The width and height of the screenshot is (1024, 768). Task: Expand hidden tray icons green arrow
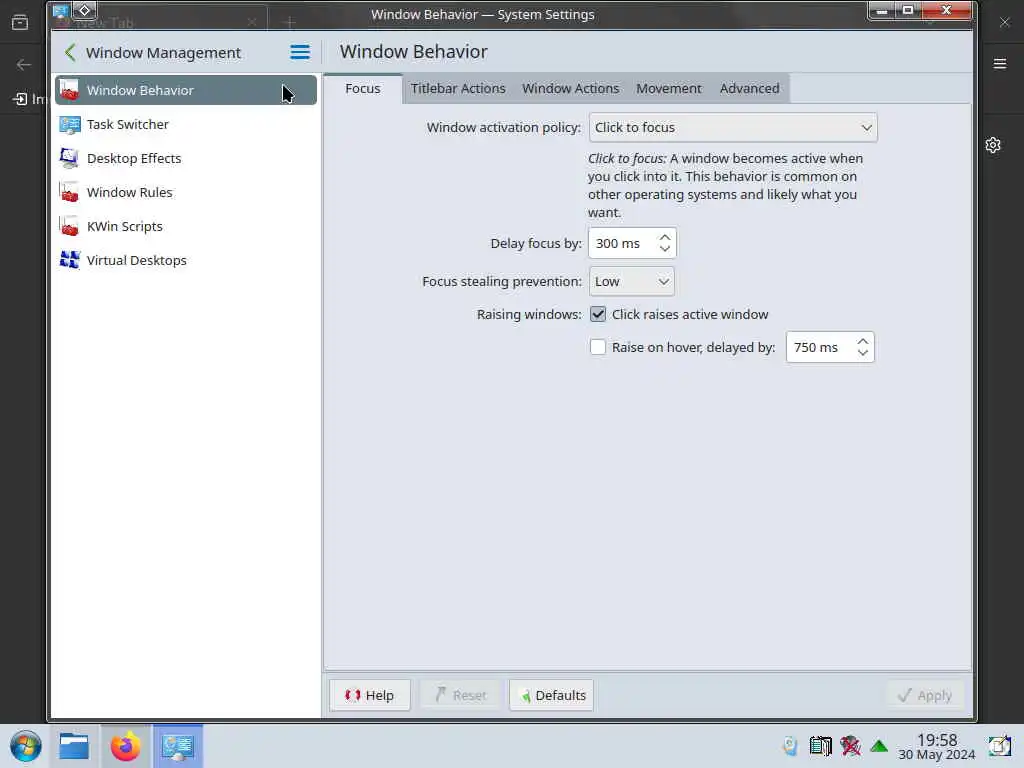[x=879, y=746]
